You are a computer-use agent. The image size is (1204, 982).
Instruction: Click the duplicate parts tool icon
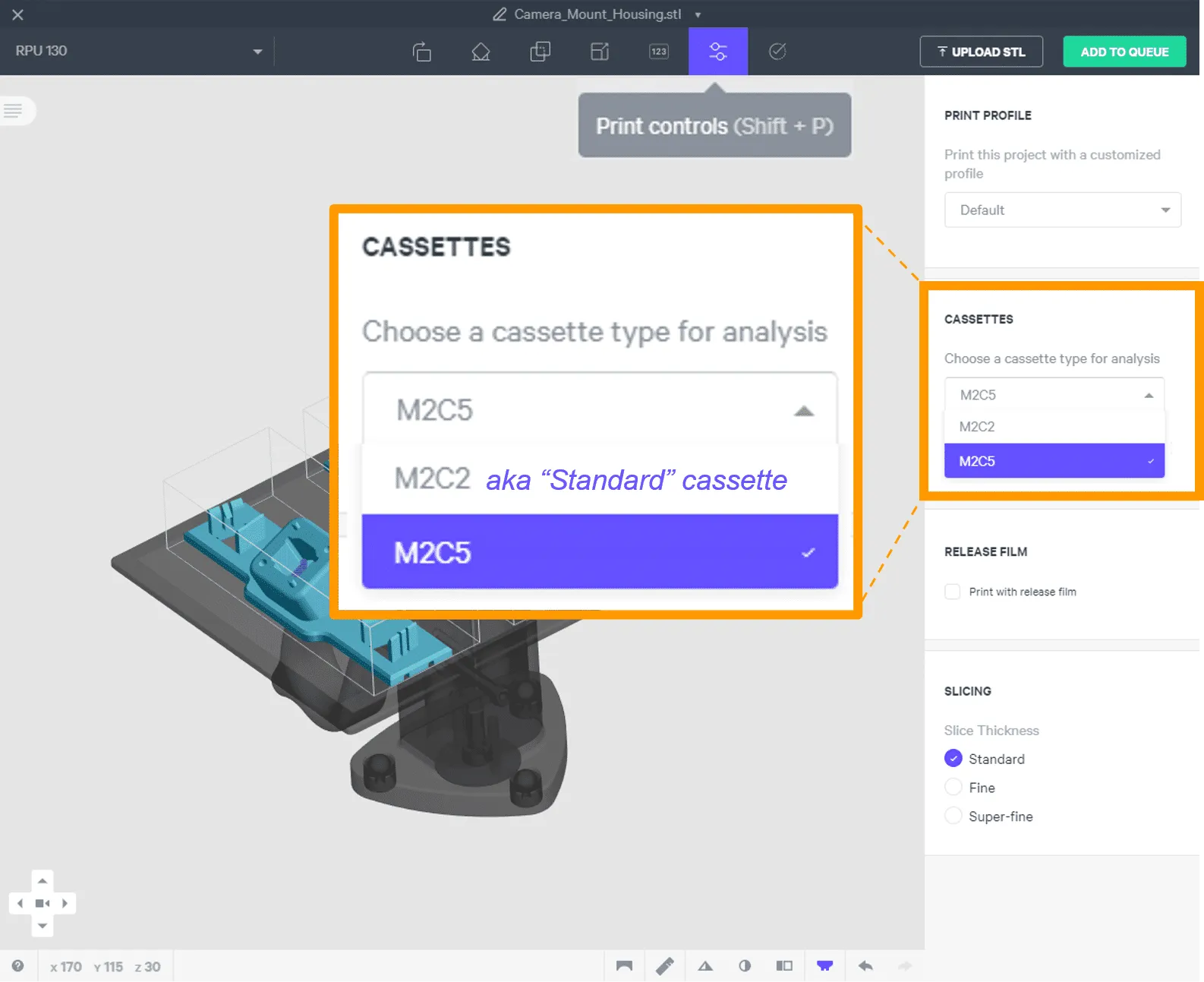click(540, 52)
